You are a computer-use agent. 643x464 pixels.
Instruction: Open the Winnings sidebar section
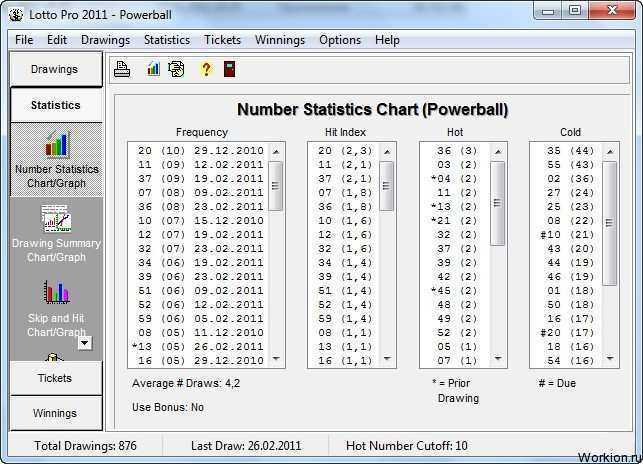click(56, 413)
